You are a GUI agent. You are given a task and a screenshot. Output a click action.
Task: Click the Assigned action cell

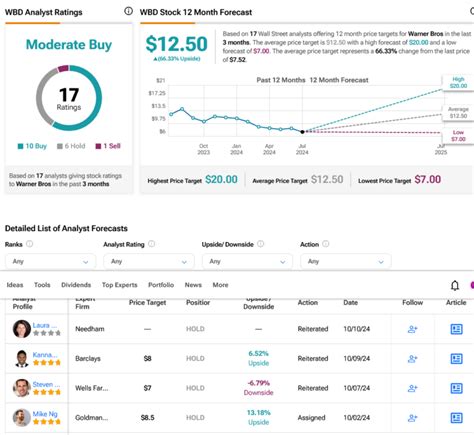point(311,418)
